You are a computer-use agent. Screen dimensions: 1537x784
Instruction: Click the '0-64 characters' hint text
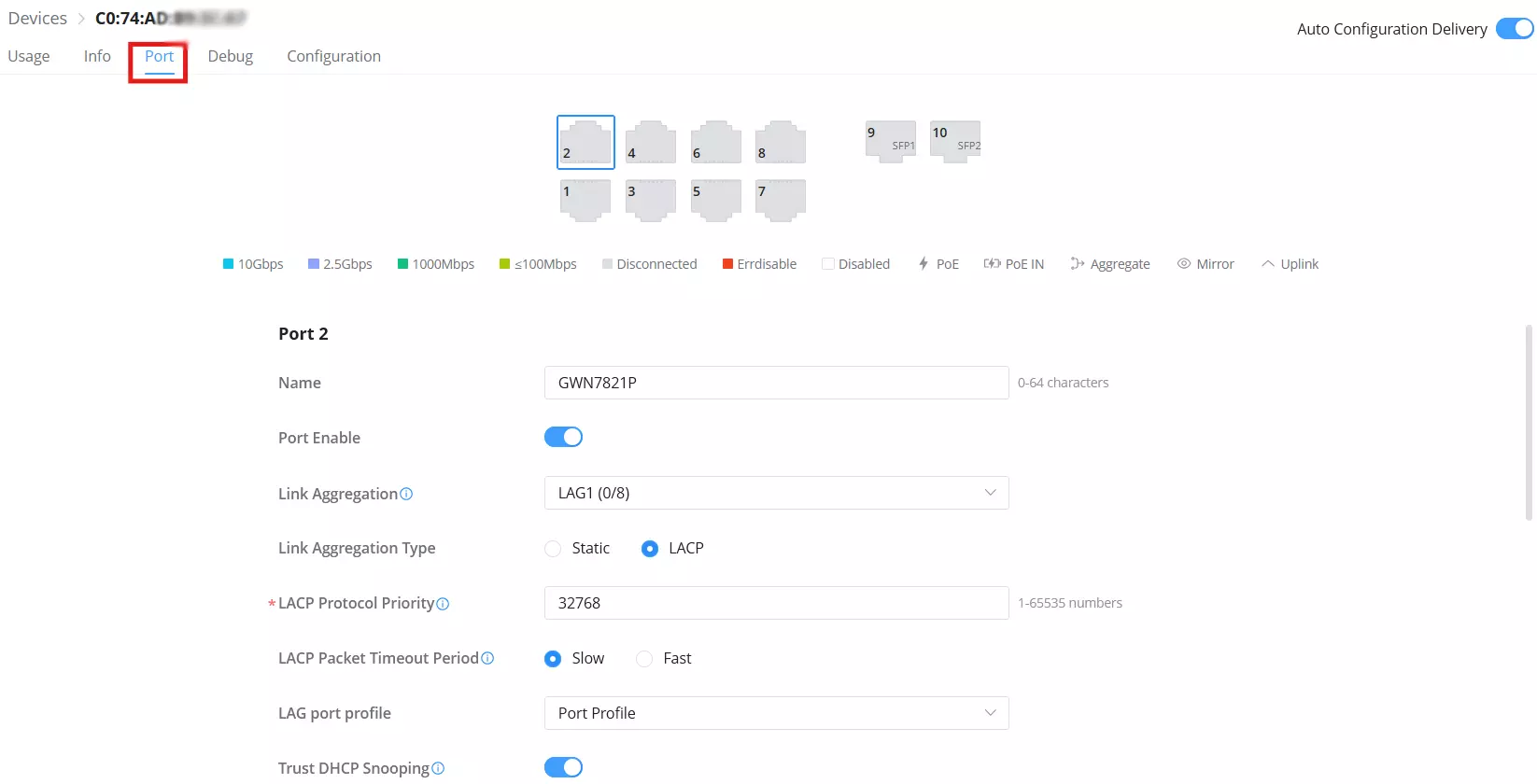(1064, 383)
